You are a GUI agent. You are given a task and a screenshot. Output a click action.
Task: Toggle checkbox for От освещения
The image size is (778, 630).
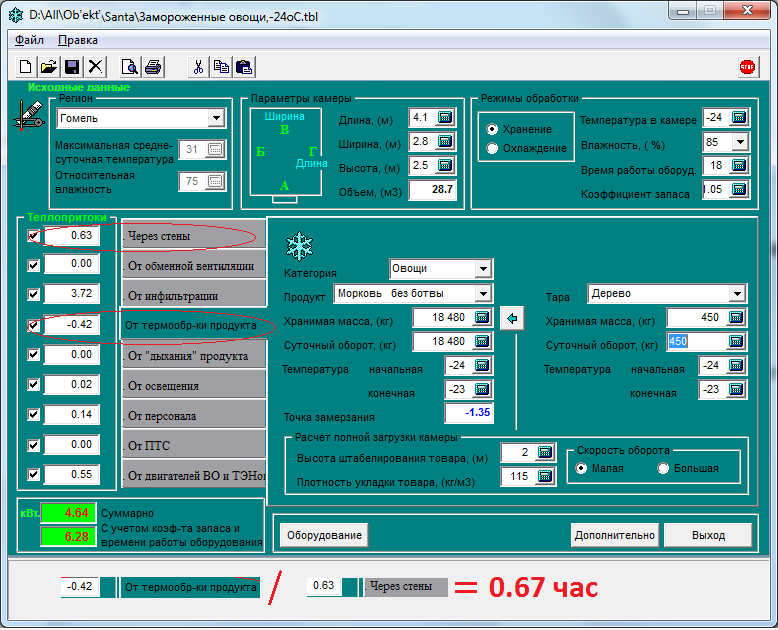[33, 384]
